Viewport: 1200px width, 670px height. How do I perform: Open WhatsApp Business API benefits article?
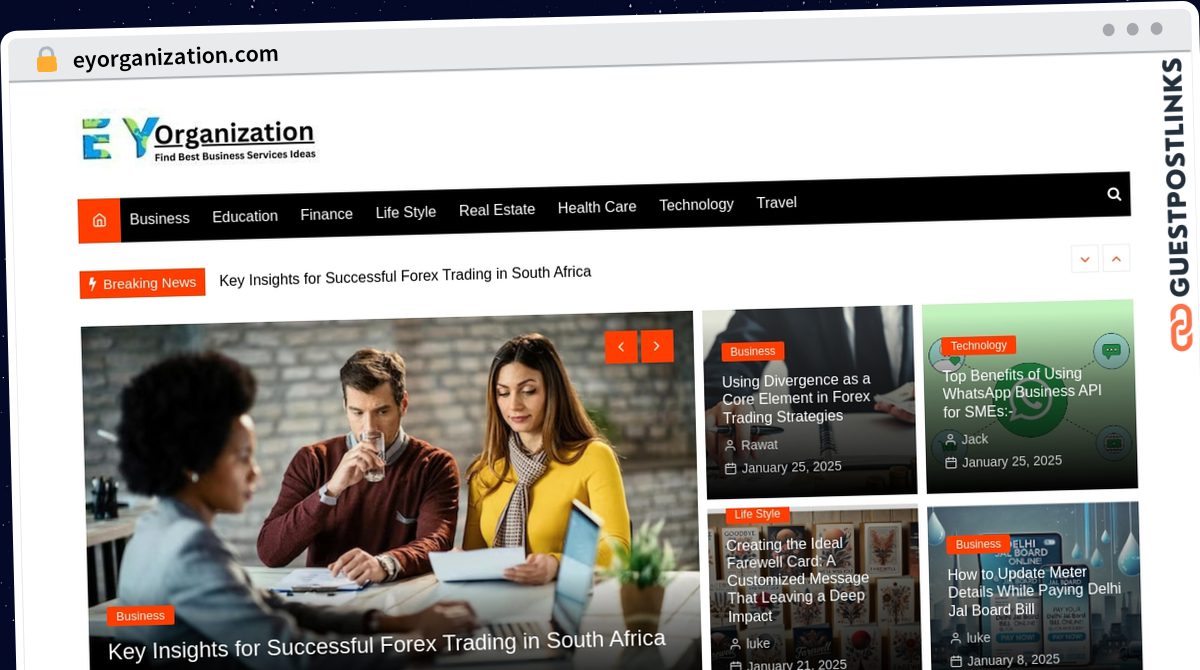[1022, 393]
